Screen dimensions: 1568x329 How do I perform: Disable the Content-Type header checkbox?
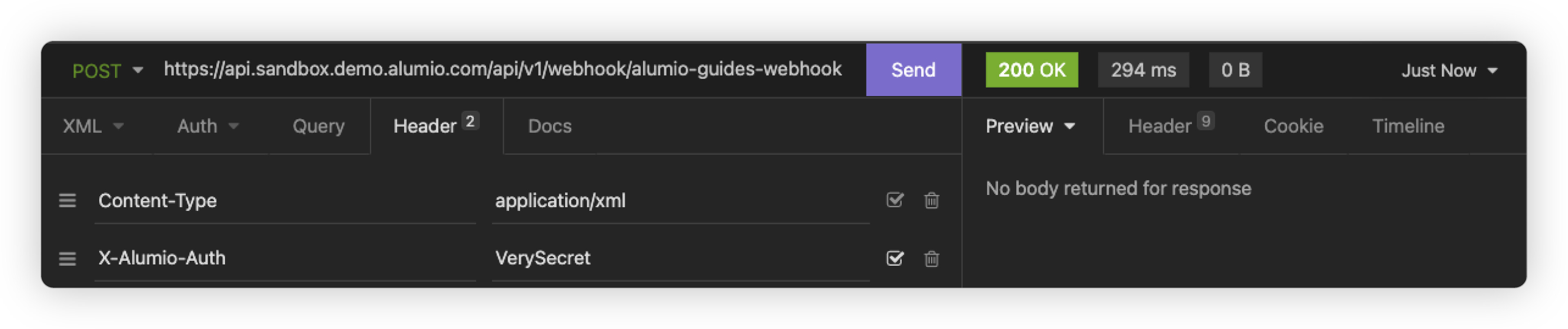tap(894, 200)
